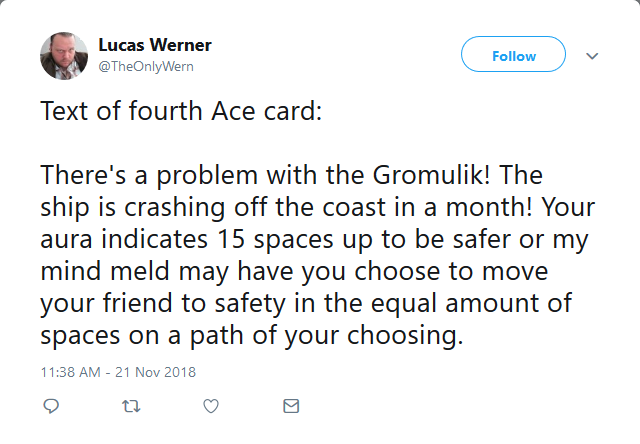Visit the @TheOnlyWern handle link
Screen dimensions: 640x444
point(146,66)
